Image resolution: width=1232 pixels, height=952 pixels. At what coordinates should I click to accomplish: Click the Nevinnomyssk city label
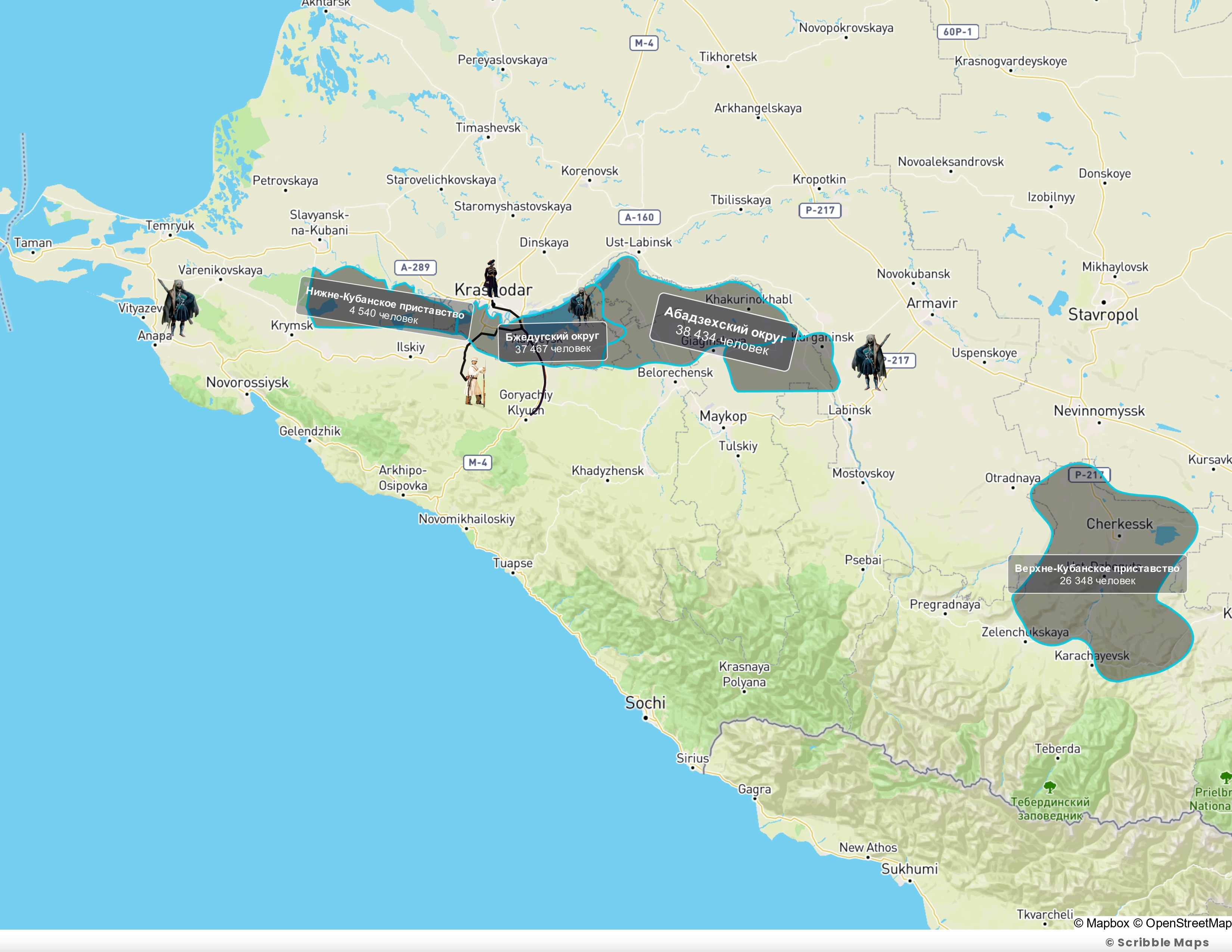(1099, 411)
